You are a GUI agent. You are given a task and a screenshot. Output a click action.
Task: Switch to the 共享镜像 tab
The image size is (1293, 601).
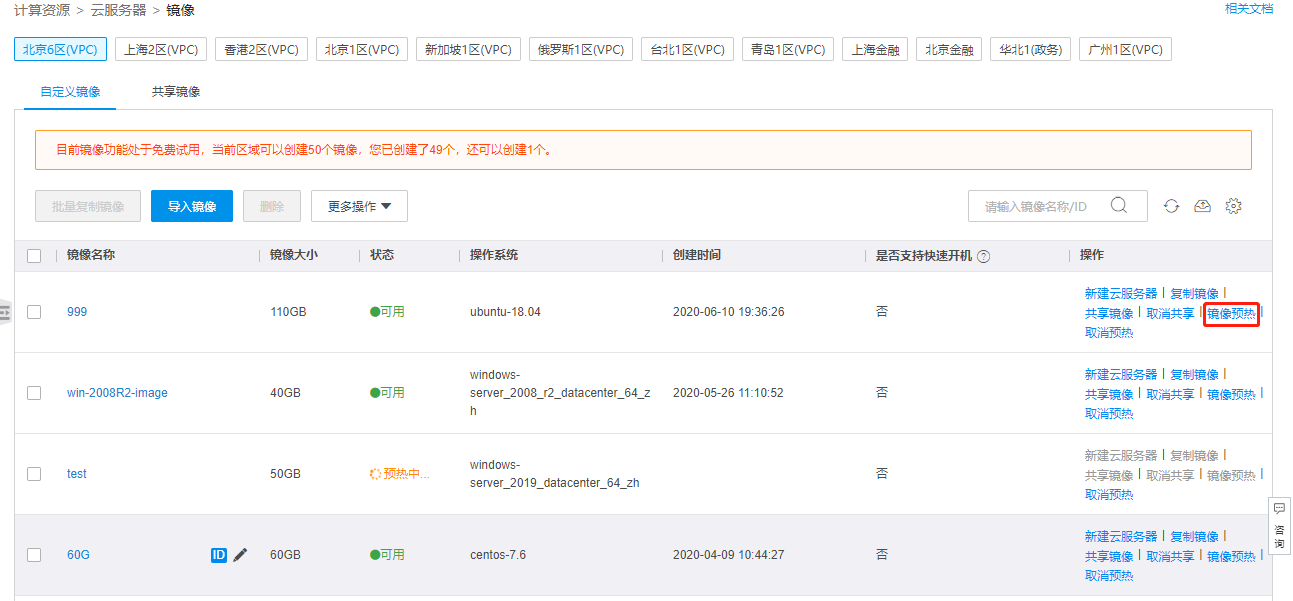[x=176, y=91]
